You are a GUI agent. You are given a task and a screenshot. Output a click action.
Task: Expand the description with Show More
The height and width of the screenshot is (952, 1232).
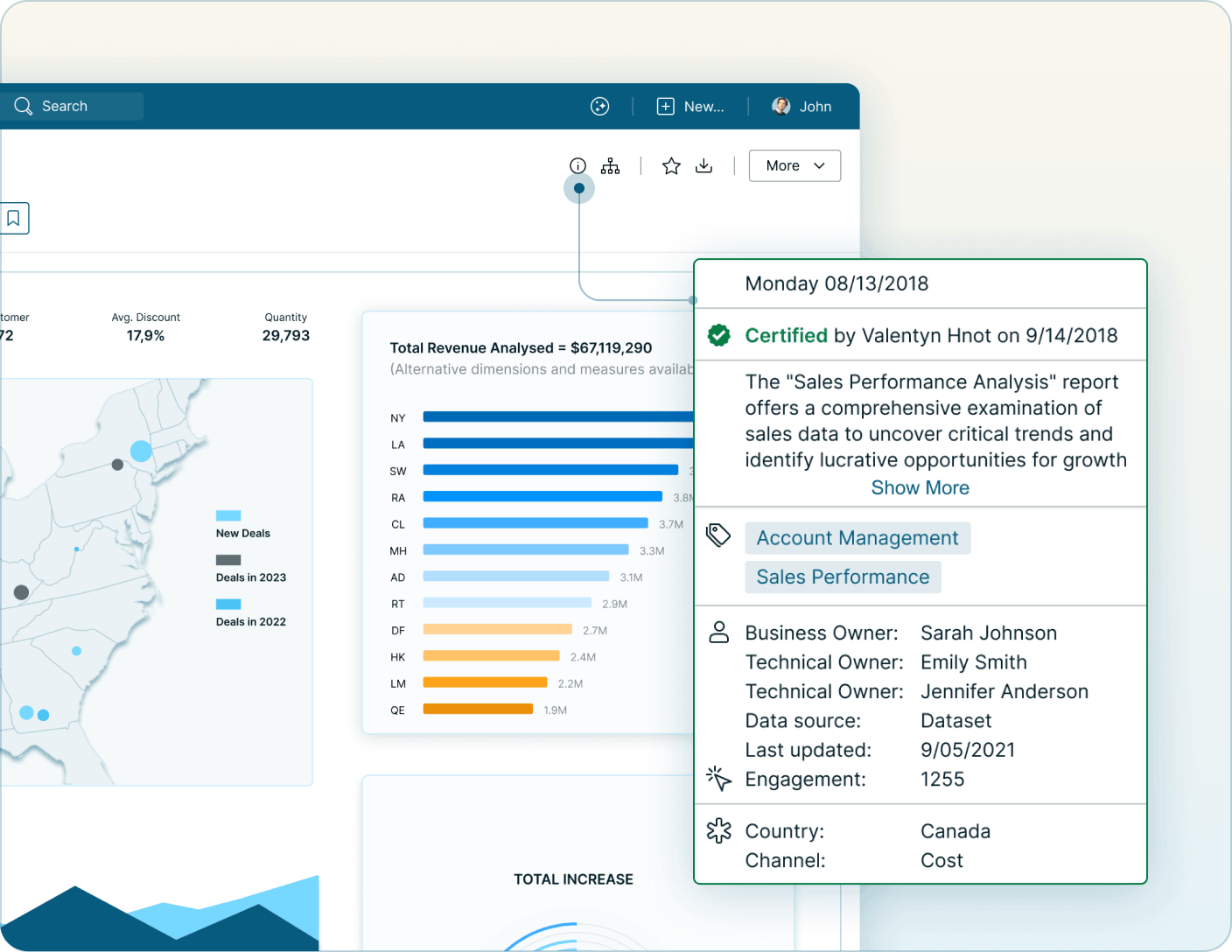(920, 487)
